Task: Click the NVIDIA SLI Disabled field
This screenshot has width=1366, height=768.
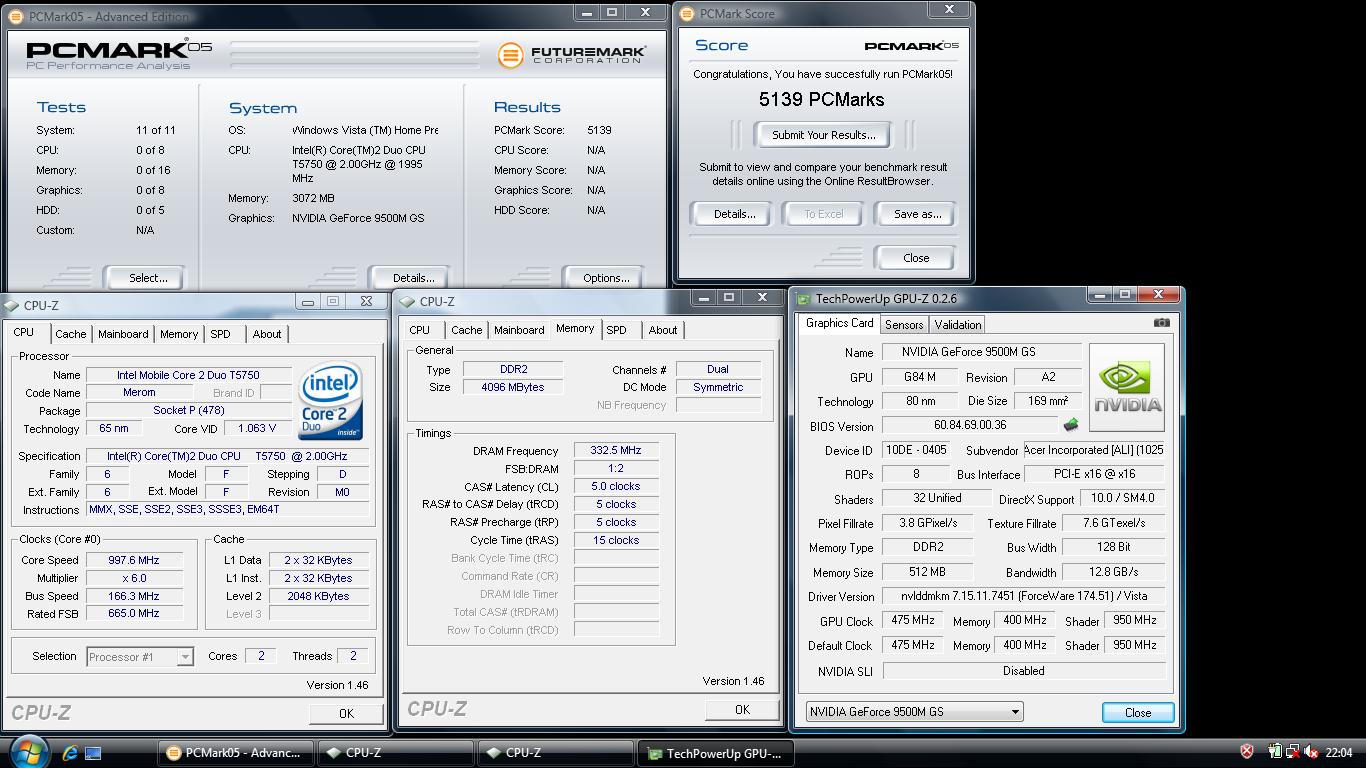Action: point(1024,671)
